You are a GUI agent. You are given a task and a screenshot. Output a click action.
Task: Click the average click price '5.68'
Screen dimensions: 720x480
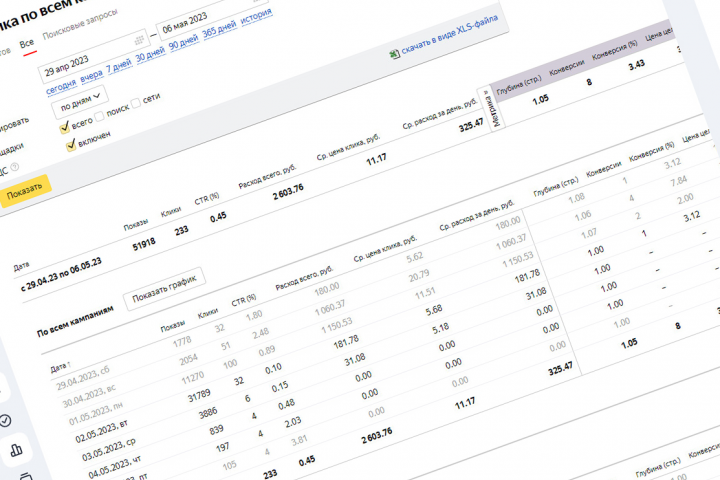434,310
